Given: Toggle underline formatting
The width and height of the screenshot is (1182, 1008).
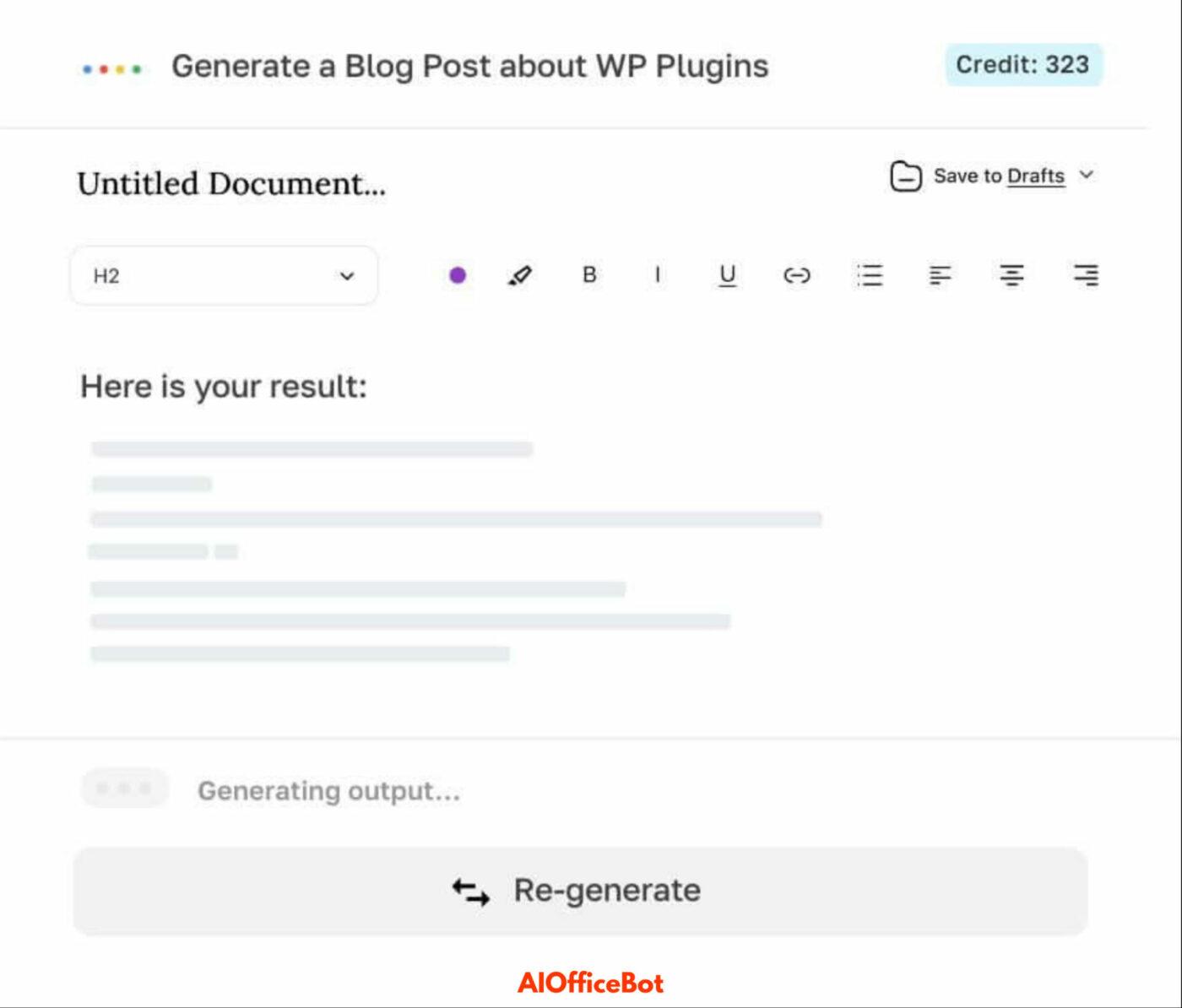Looking at the screenshot, I should point(727,276).
